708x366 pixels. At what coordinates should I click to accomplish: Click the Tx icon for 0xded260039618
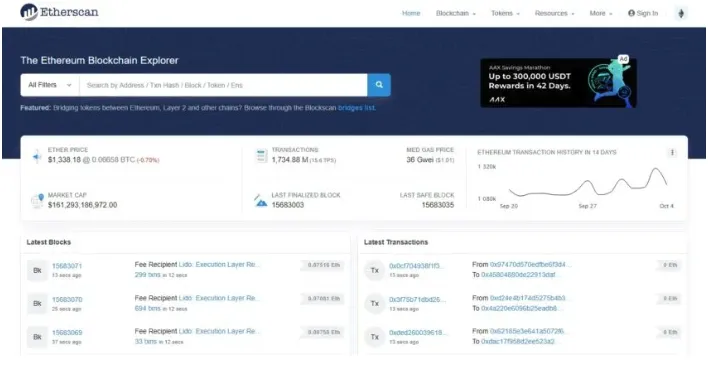[374, 337]
